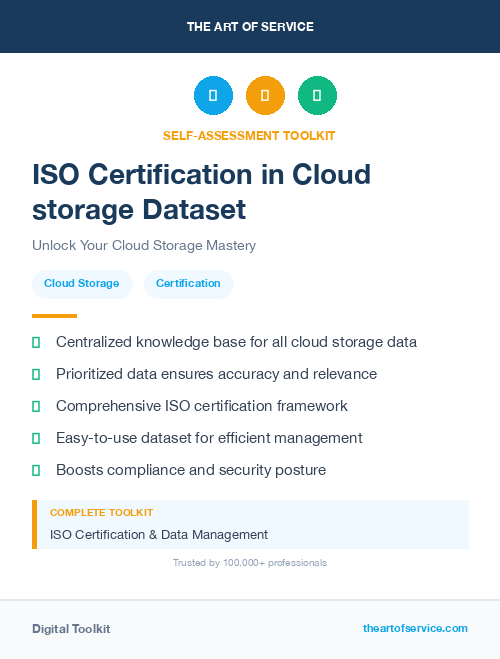Click Unlock Your Cloud Storage Mastery subtitle
Image resolution: width=500 pixels, height=659 pixels.
pos(144,245)
